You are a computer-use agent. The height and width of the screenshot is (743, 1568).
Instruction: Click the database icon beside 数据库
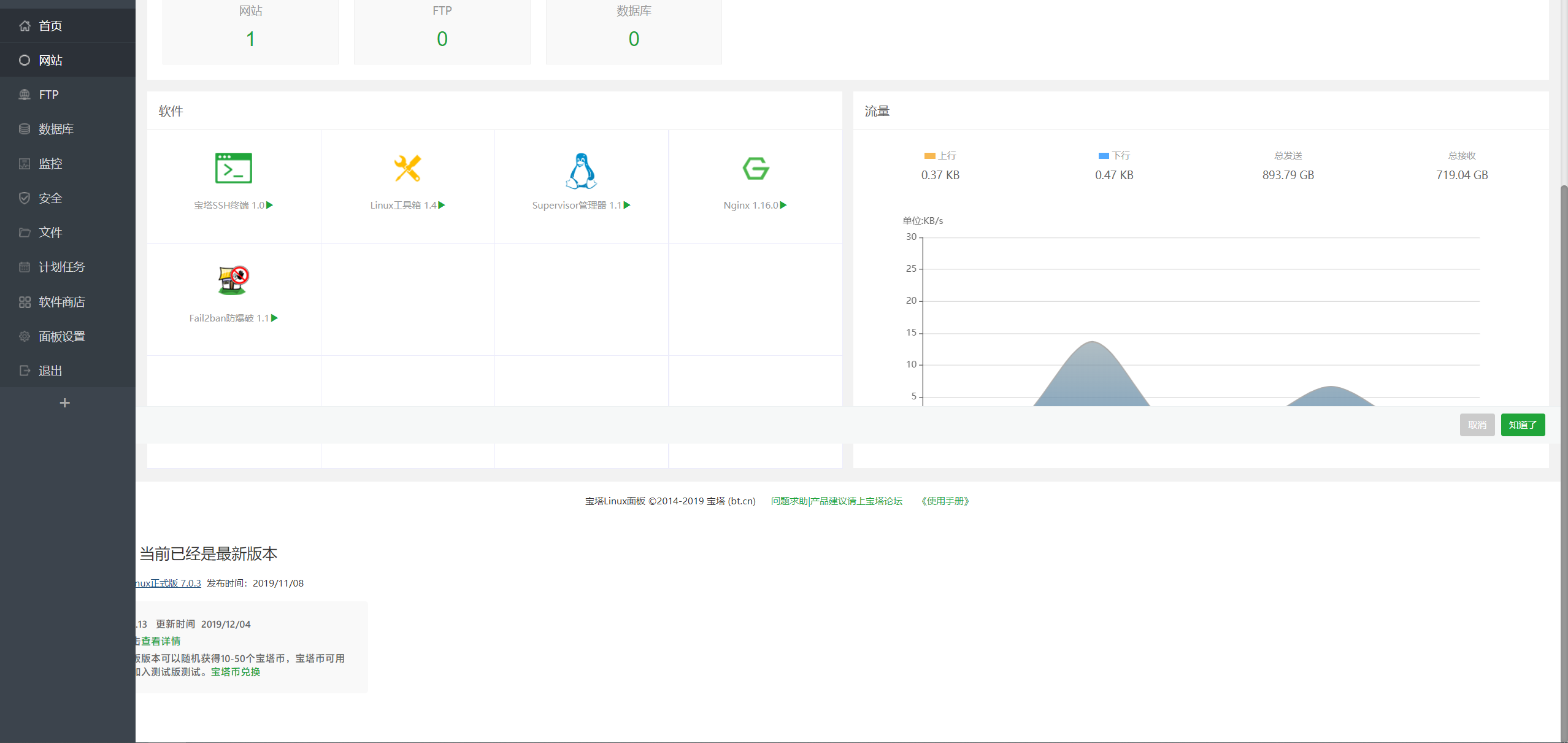[25, 129]
